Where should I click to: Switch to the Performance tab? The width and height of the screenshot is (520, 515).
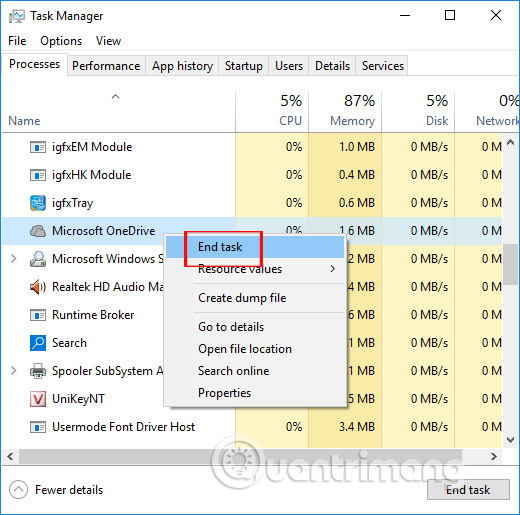[x=106, y=66]
